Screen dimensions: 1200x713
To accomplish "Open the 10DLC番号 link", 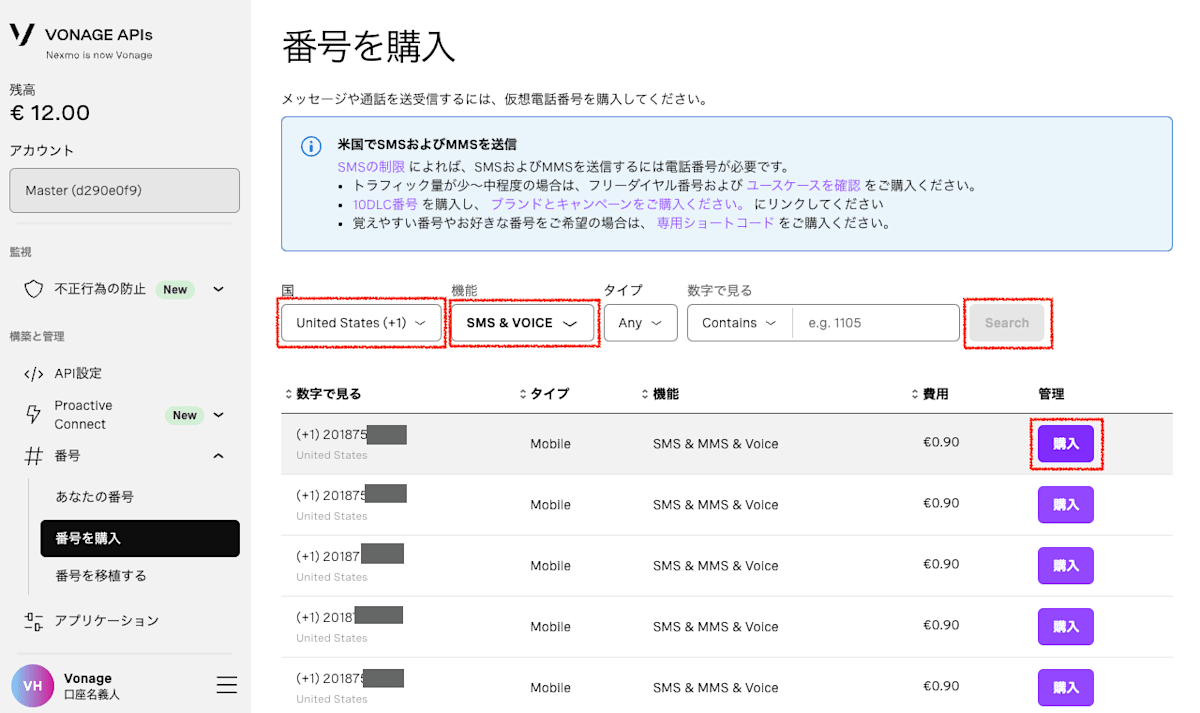I will tap(385, 204).
